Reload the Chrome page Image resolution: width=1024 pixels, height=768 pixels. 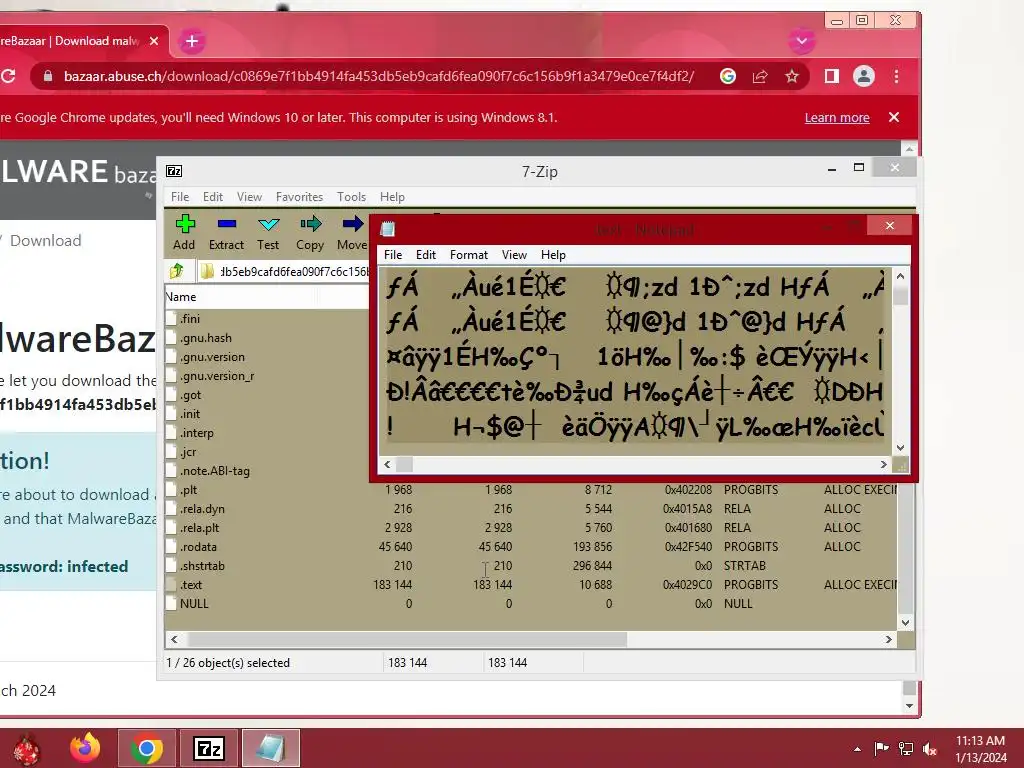(x=8, y=76)
